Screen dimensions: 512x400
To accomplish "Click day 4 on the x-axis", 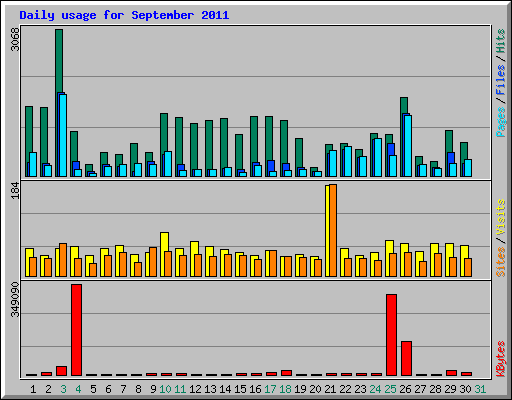I will (78, 389).
